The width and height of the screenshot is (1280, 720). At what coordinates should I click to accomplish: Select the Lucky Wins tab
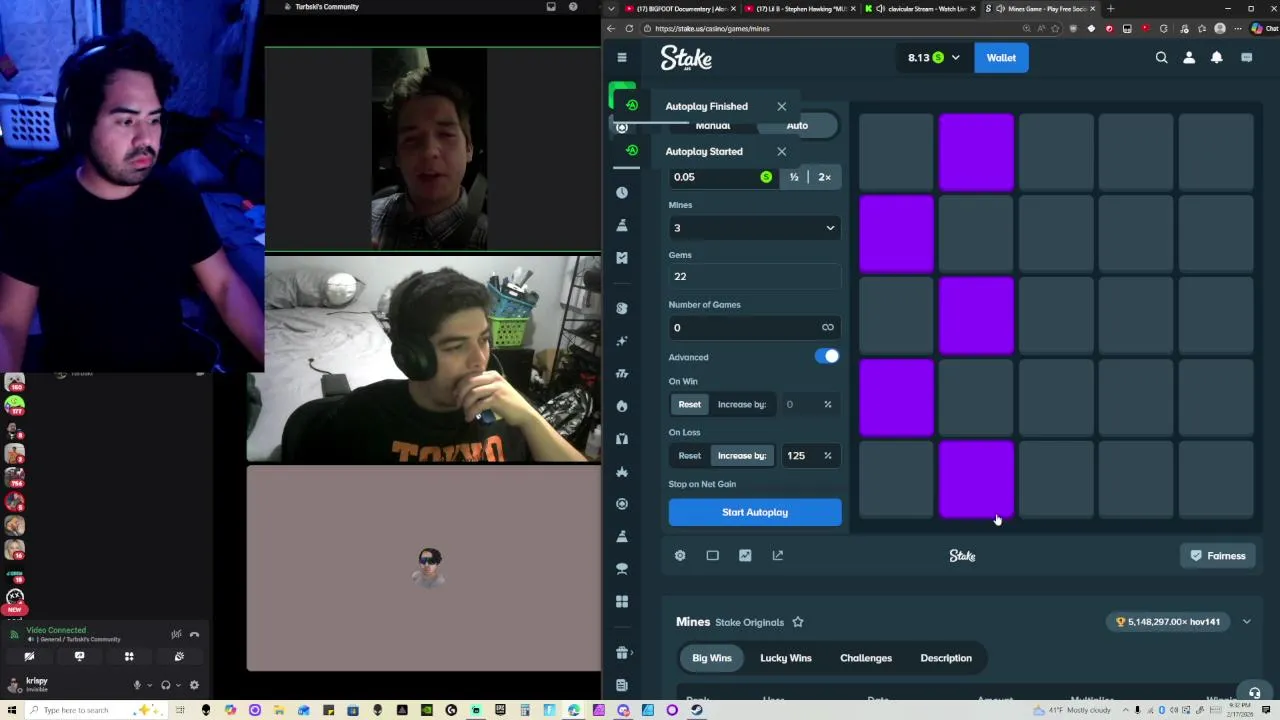click(785, 658)
